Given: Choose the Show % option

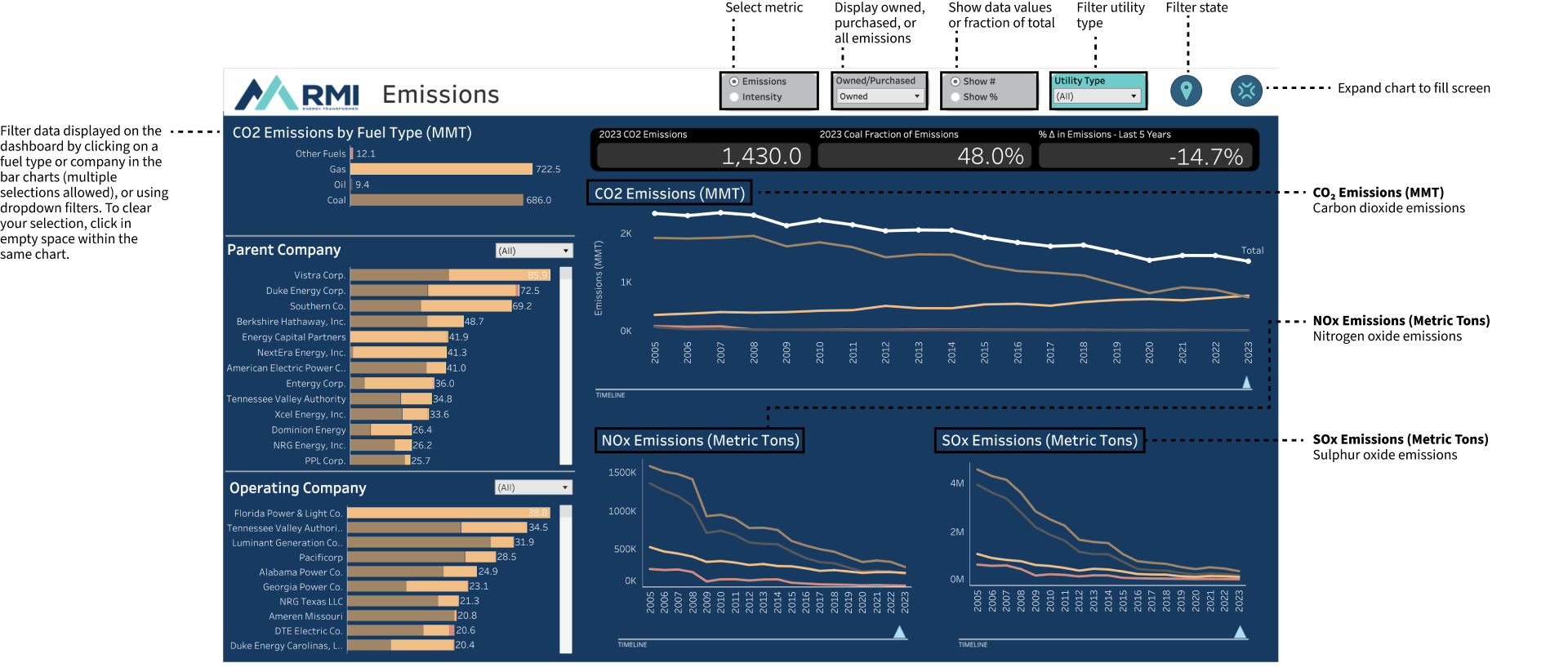Looking at the screenshot, I should pos(955,97).
